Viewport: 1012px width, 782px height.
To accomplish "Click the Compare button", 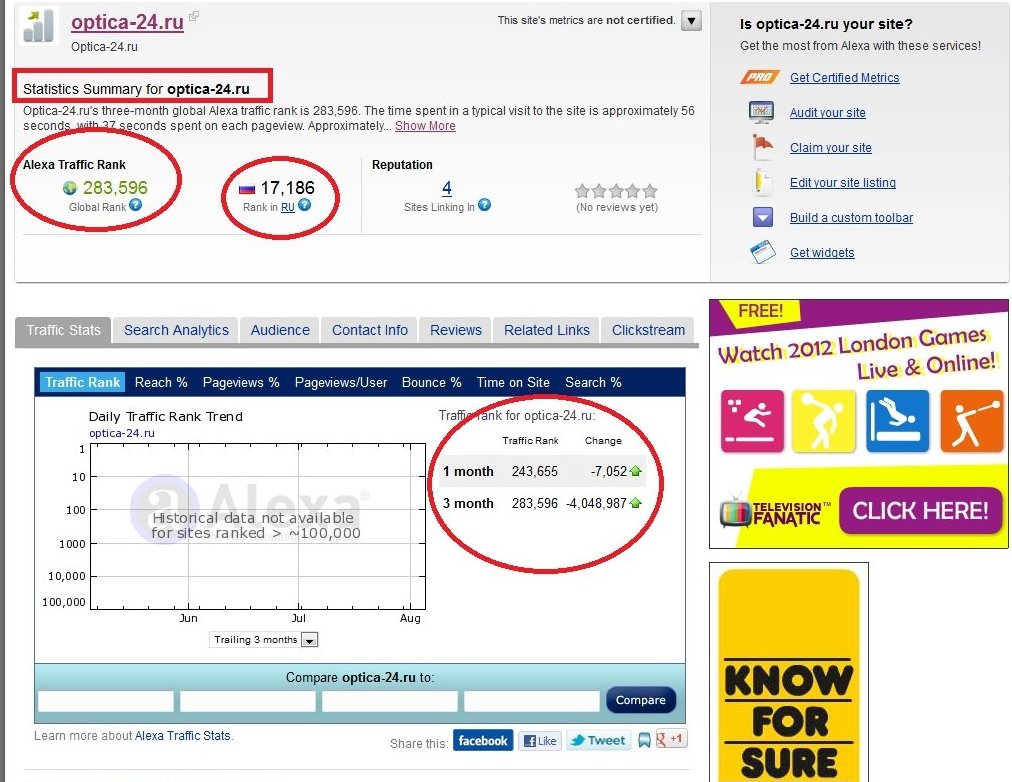I will click(640, 700).
